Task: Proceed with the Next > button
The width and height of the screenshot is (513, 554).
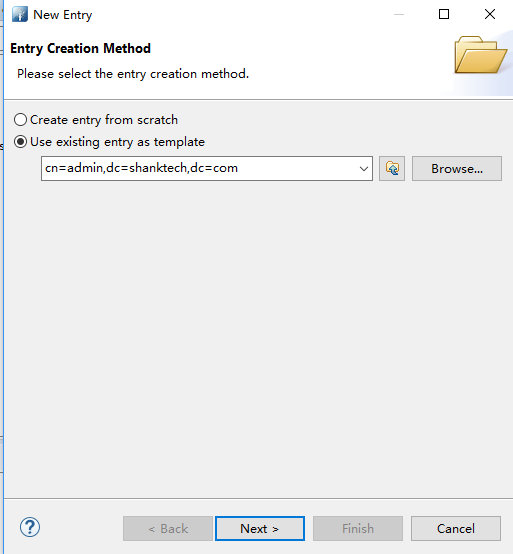Action: tap(260, 529)
